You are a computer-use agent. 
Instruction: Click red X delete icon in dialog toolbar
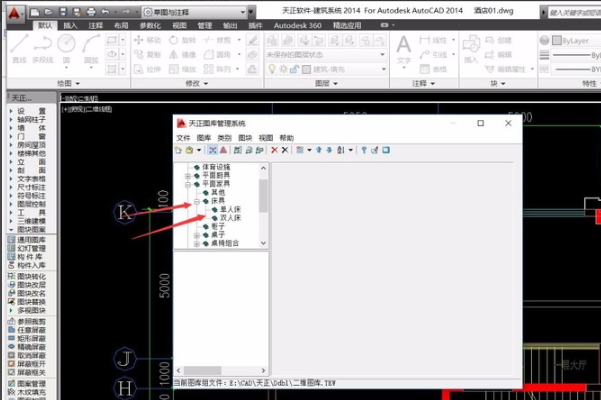click(x=274, y=150)
